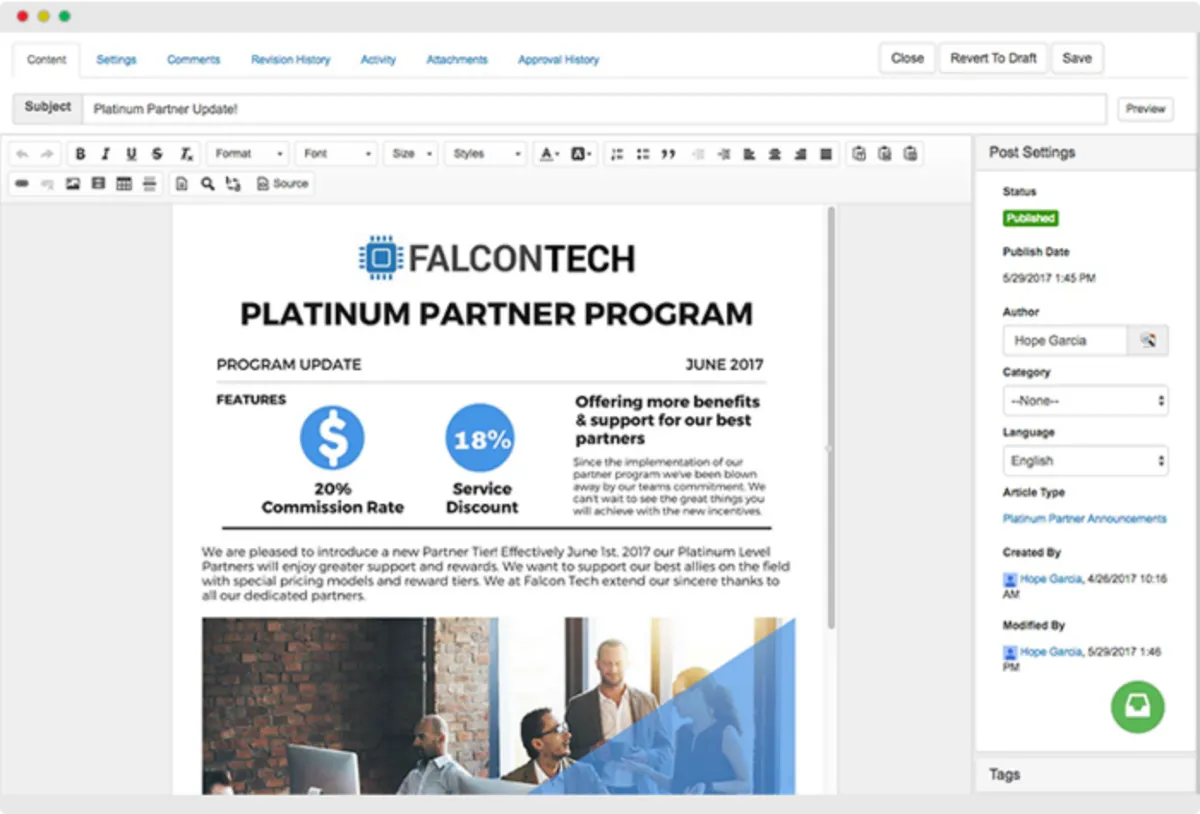Expand the Tags panel
Viewport: 1200px width, 814px height.
(1085, 775)
